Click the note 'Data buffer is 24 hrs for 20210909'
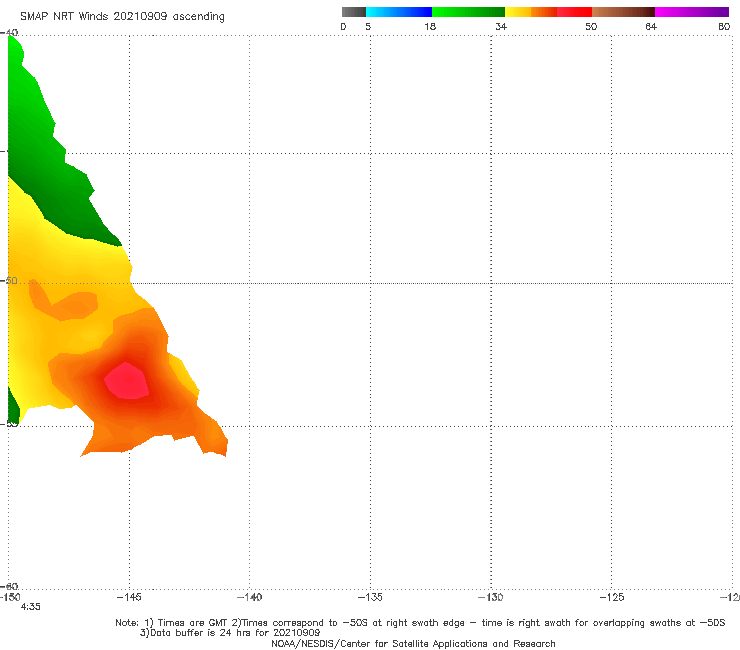Image resolution: width=740 pixels, height=650 pixels. pyautogui.click(x=230, y=633)
